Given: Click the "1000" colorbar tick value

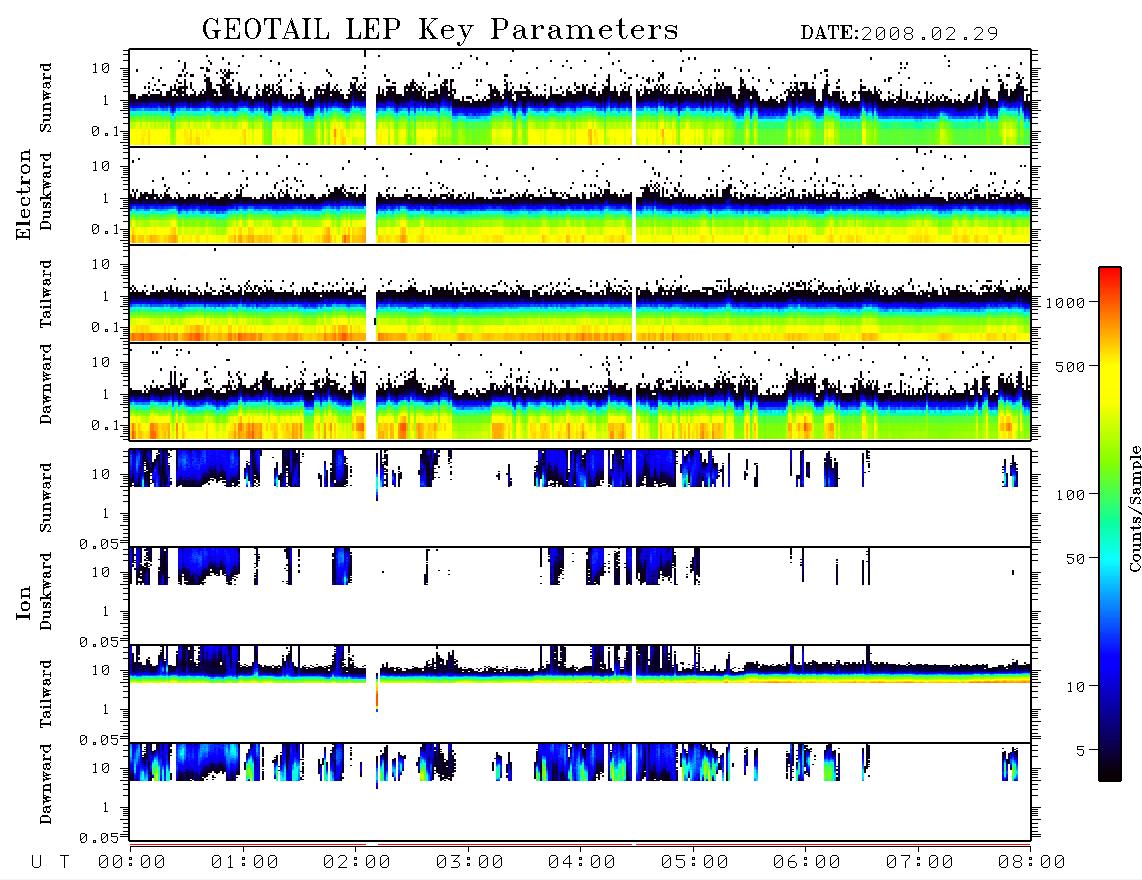Looking at the screenshot, I should pyautogui.click(x=1065, y=303).
